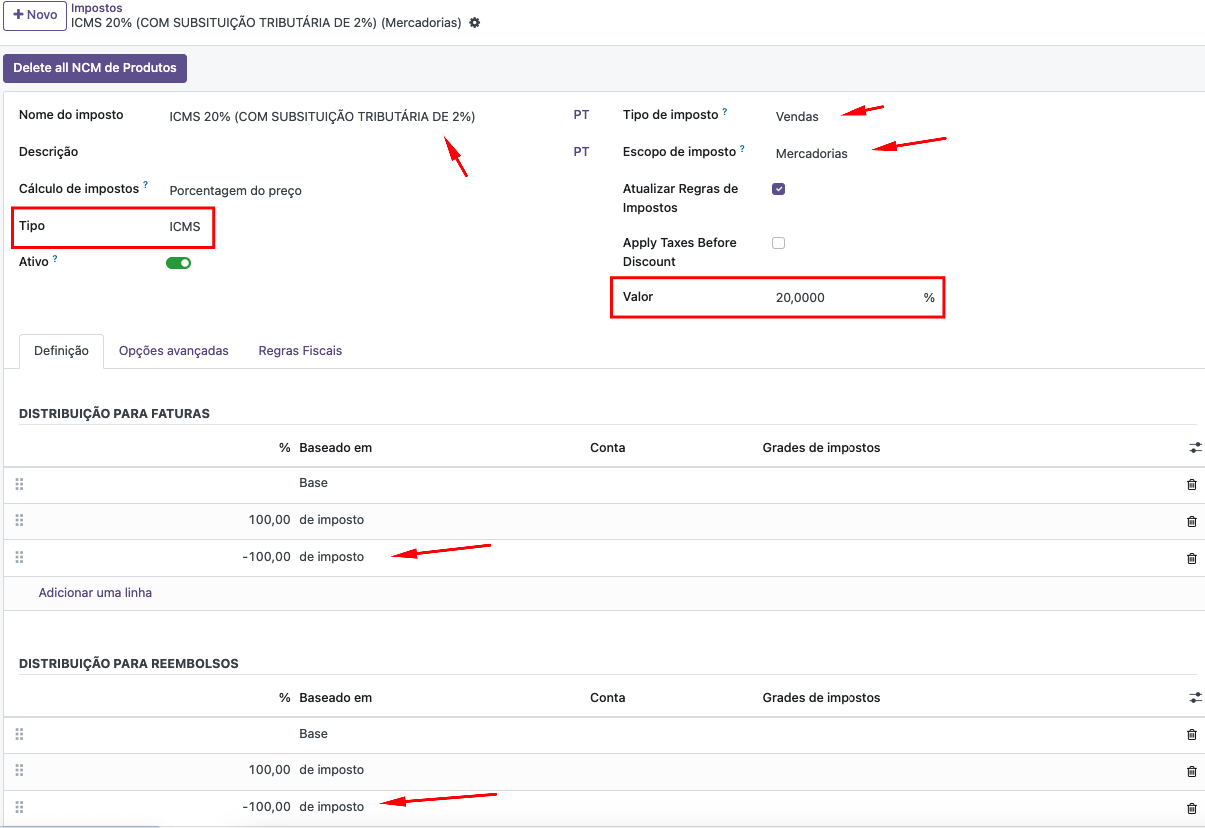This screenshot has height=828, width=1205.
Task: Open column options for the Reembolsos table
Action: pyautogui.click(x=1195, y=697)
